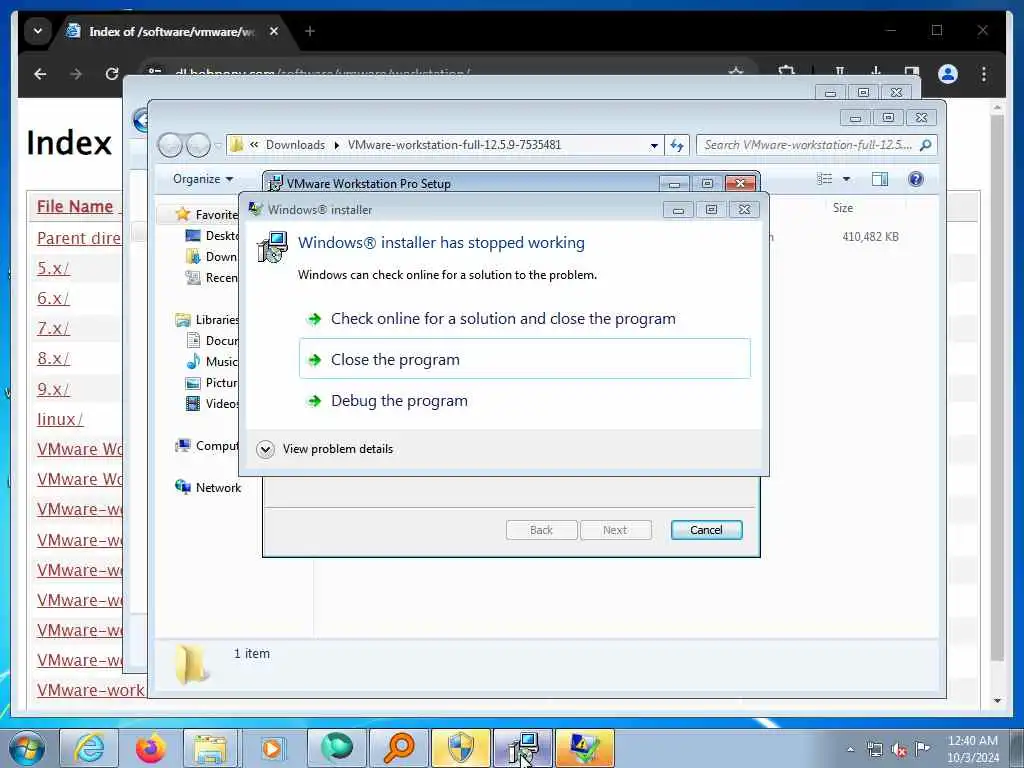The width and height of the screenshot is (1024, 768).
Task: Select Network in Explorer sidebar
Action: point(208,488)
